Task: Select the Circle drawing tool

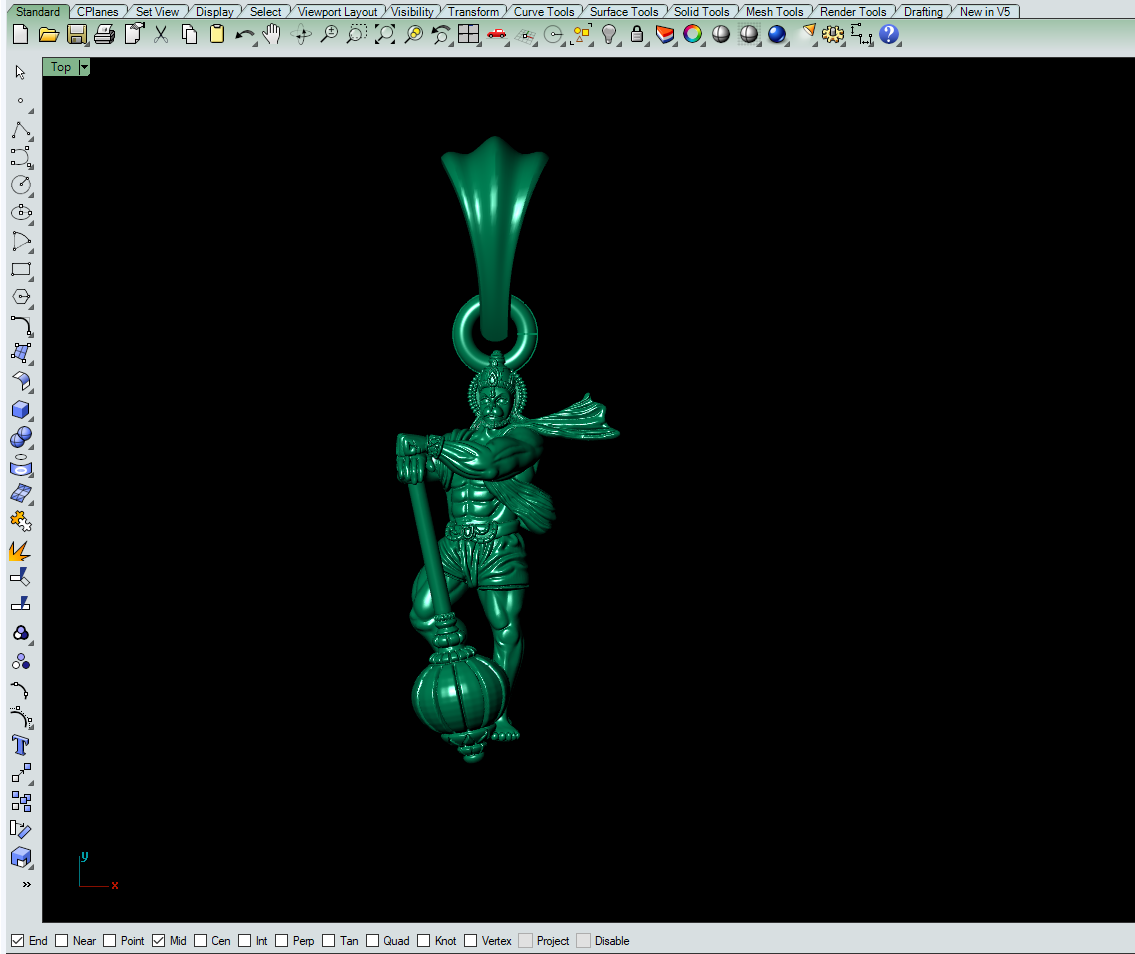Action: pos(20,185)
